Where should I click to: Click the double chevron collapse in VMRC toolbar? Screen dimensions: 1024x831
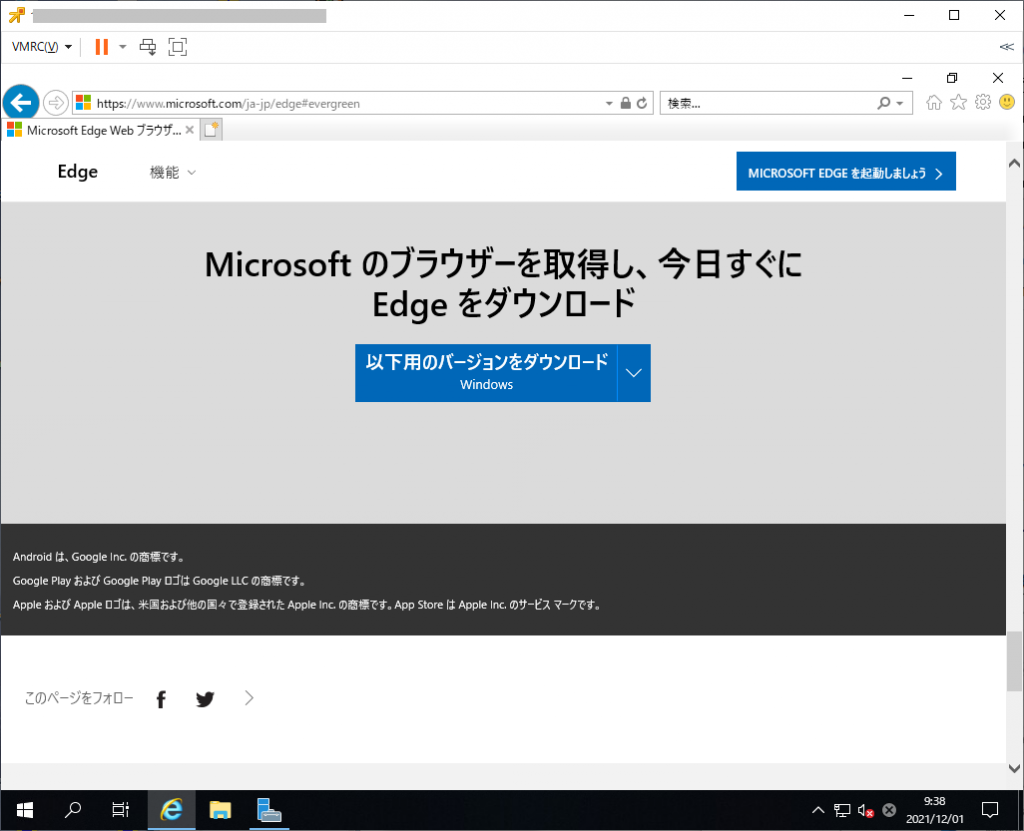(x=1006, y=47)
